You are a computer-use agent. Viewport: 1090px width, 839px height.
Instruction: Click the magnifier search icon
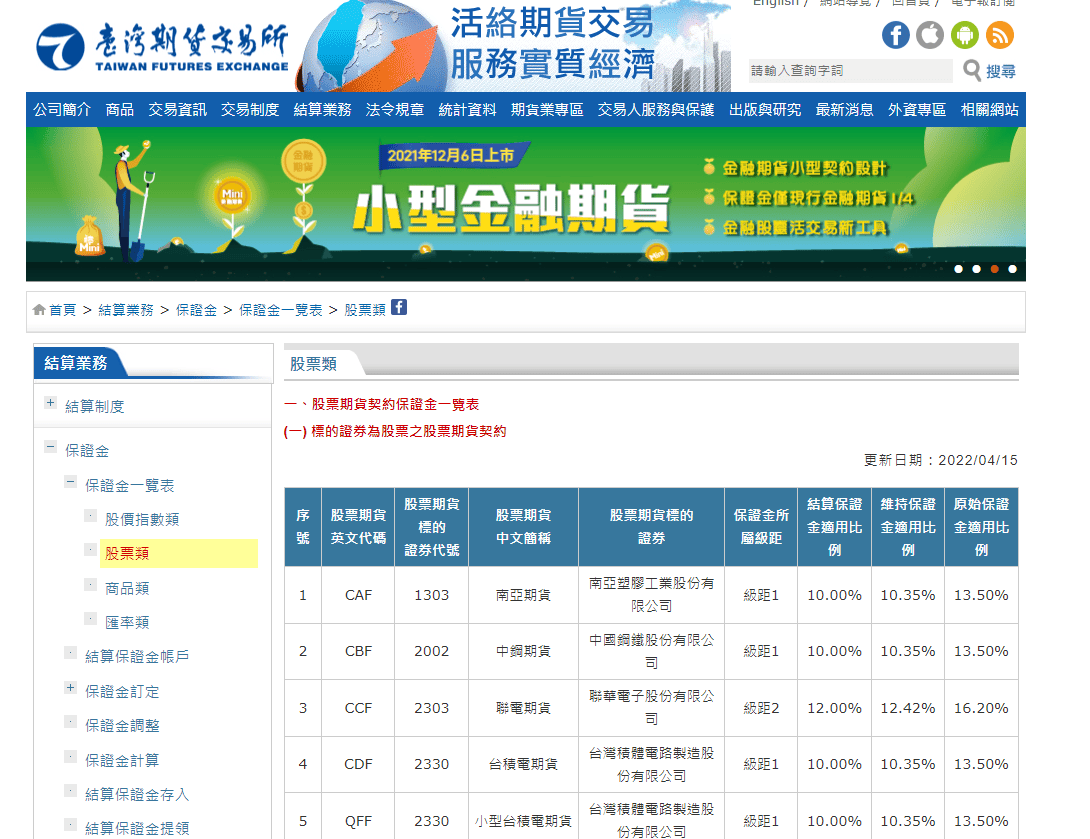(x=972, y=70)
